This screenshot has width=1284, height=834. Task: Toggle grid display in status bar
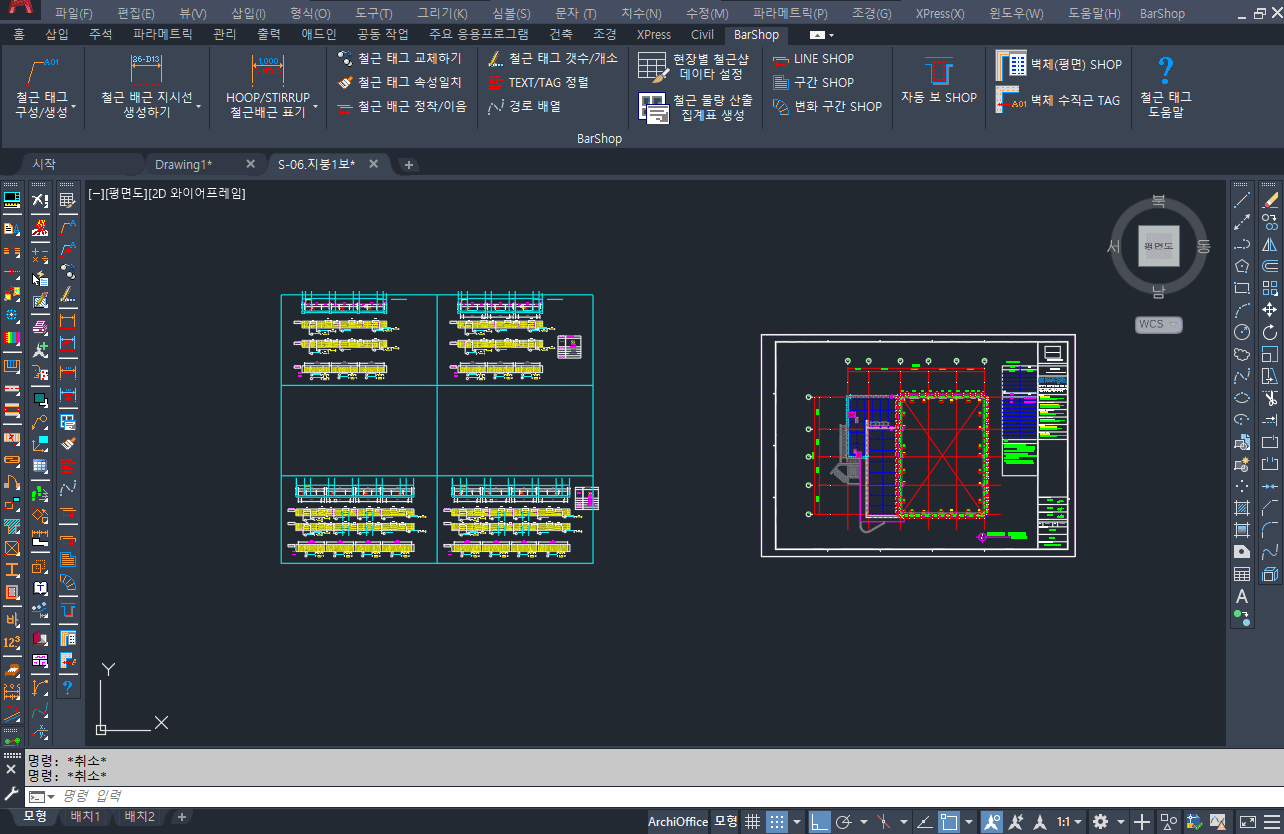753,822
